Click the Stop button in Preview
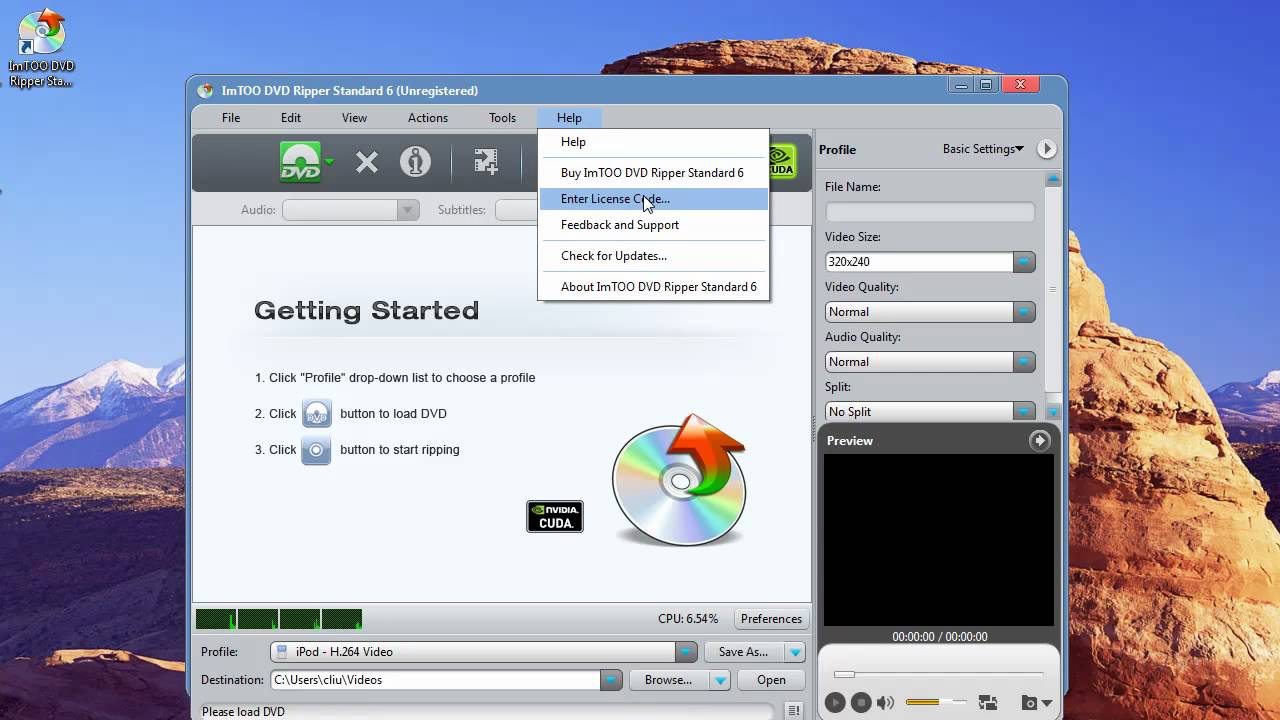The width and height of the screenshot is (1280, 720). click(861, 703)
